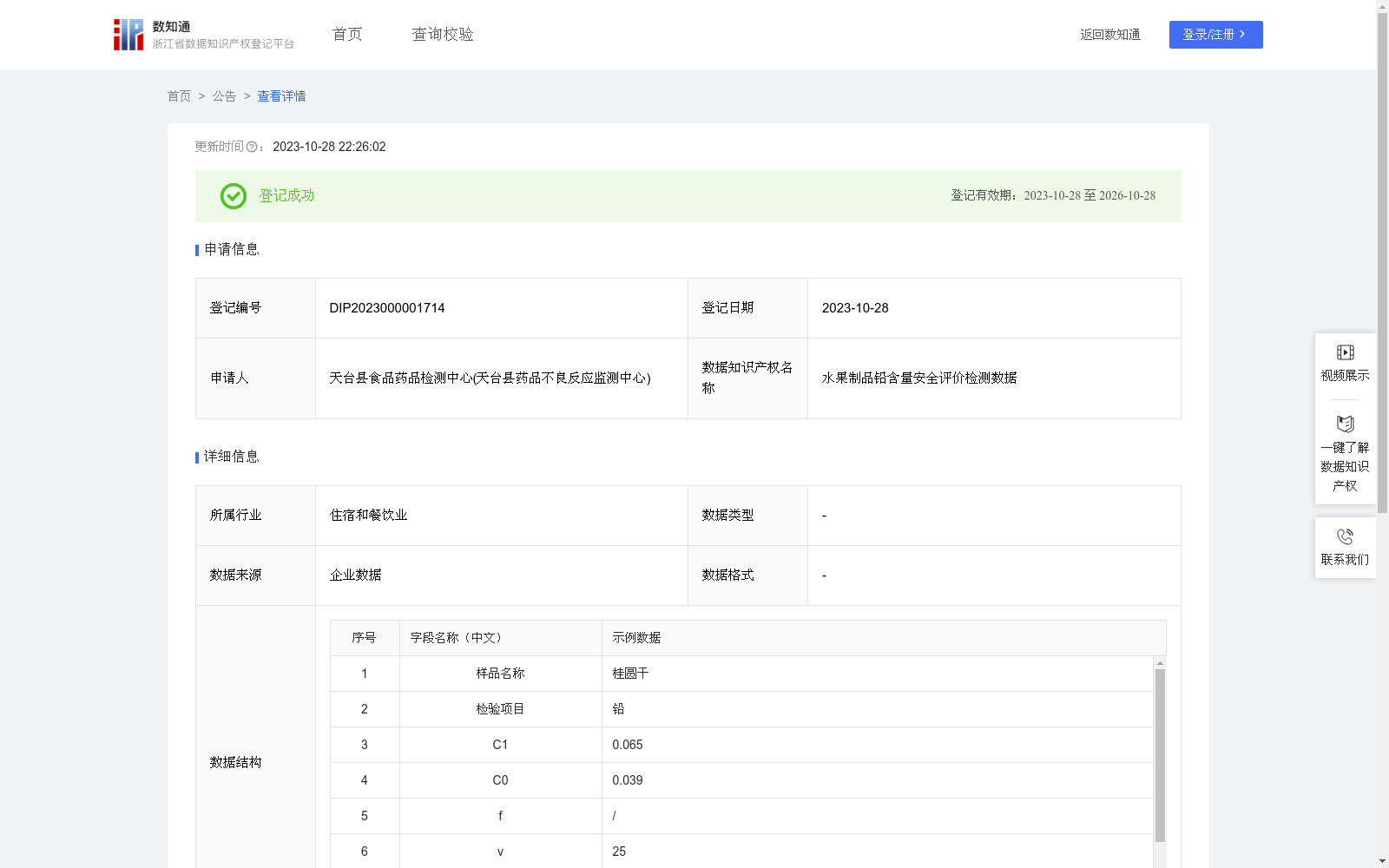Click the 登录/注册 button
Screen dimensions: 1389x868
1215,34
